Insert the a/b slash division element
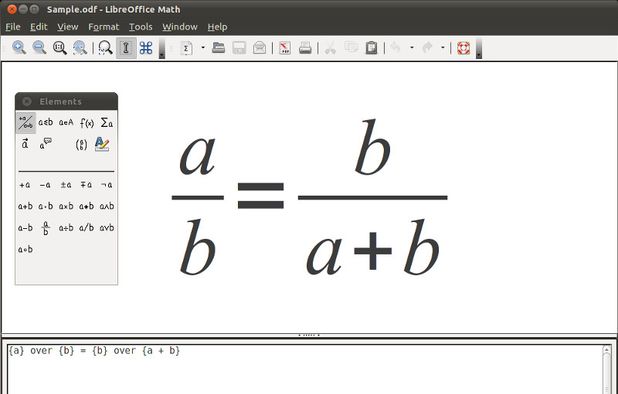 [x=86, y=227]
